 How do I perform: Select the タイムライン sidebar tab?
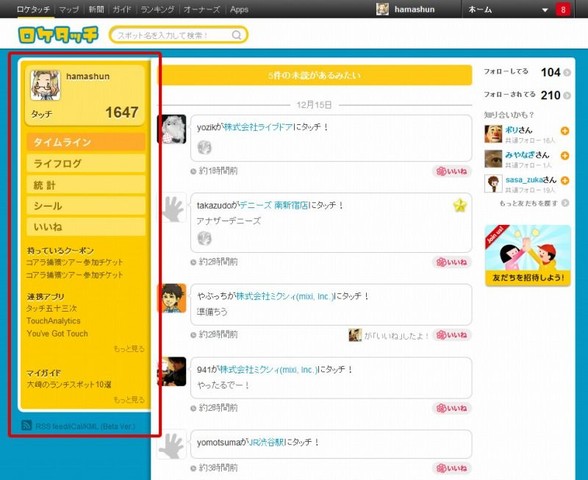pyautogui.click(x=86, y=142)
